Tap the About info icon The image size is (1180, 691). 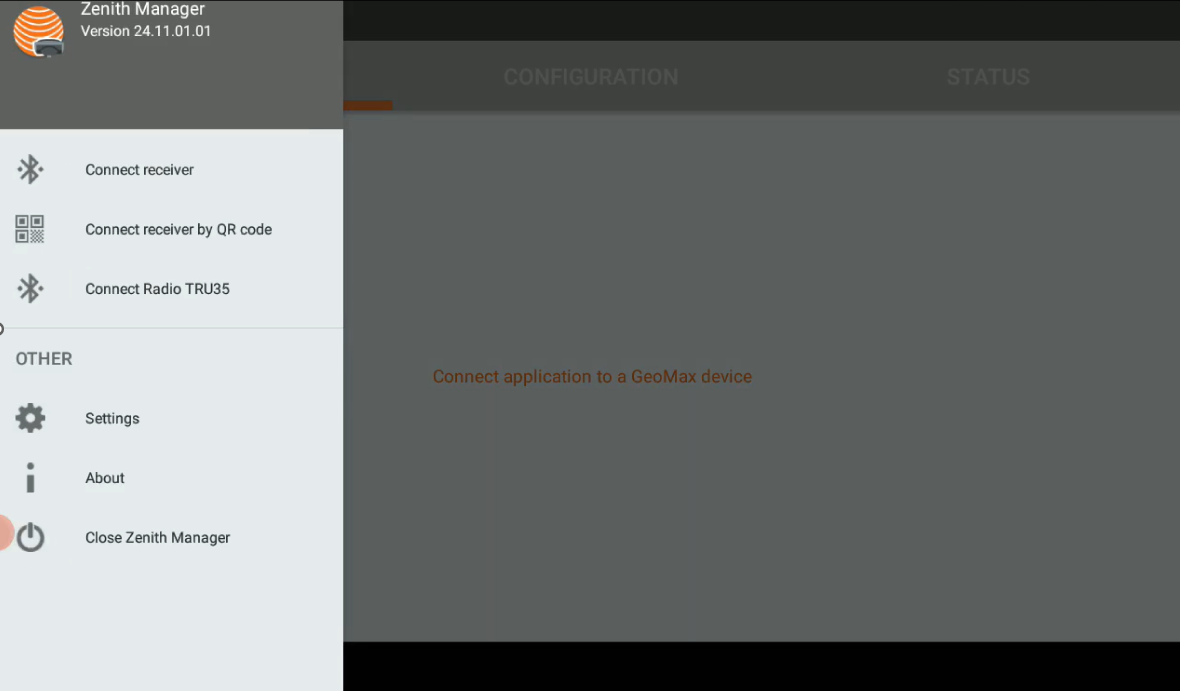coord(30,478)
